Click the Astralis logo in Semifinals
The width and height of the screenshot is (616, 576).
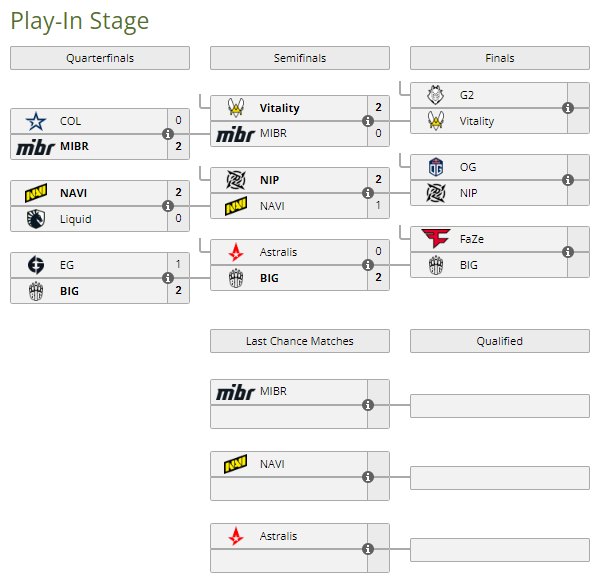(x=236, y=252)
